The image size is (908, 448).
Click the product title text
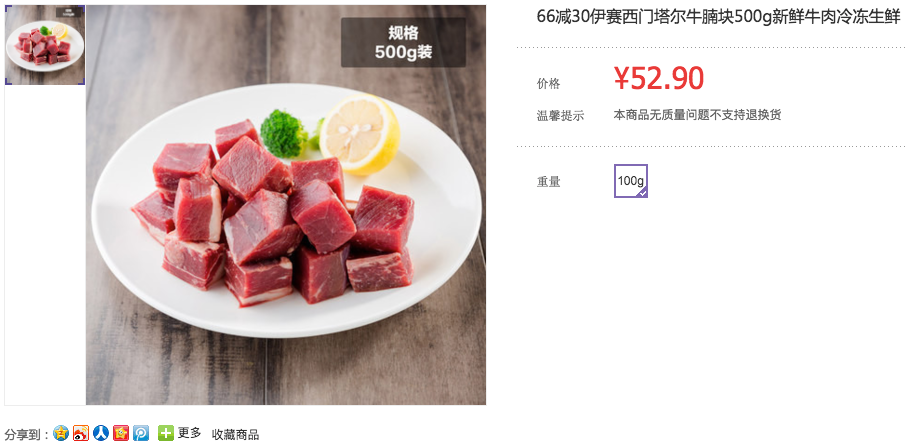click(x=719, y=17)
